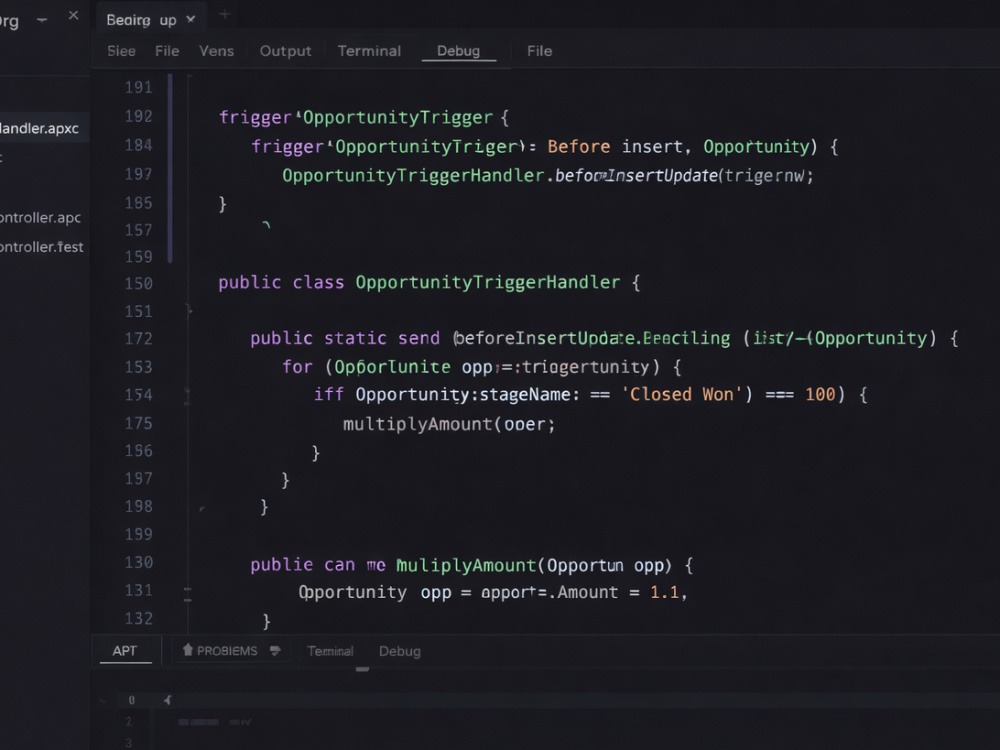1000x750 pixels.
Task: Switch to bottom Debug panel tab
Action: point(400,651)
